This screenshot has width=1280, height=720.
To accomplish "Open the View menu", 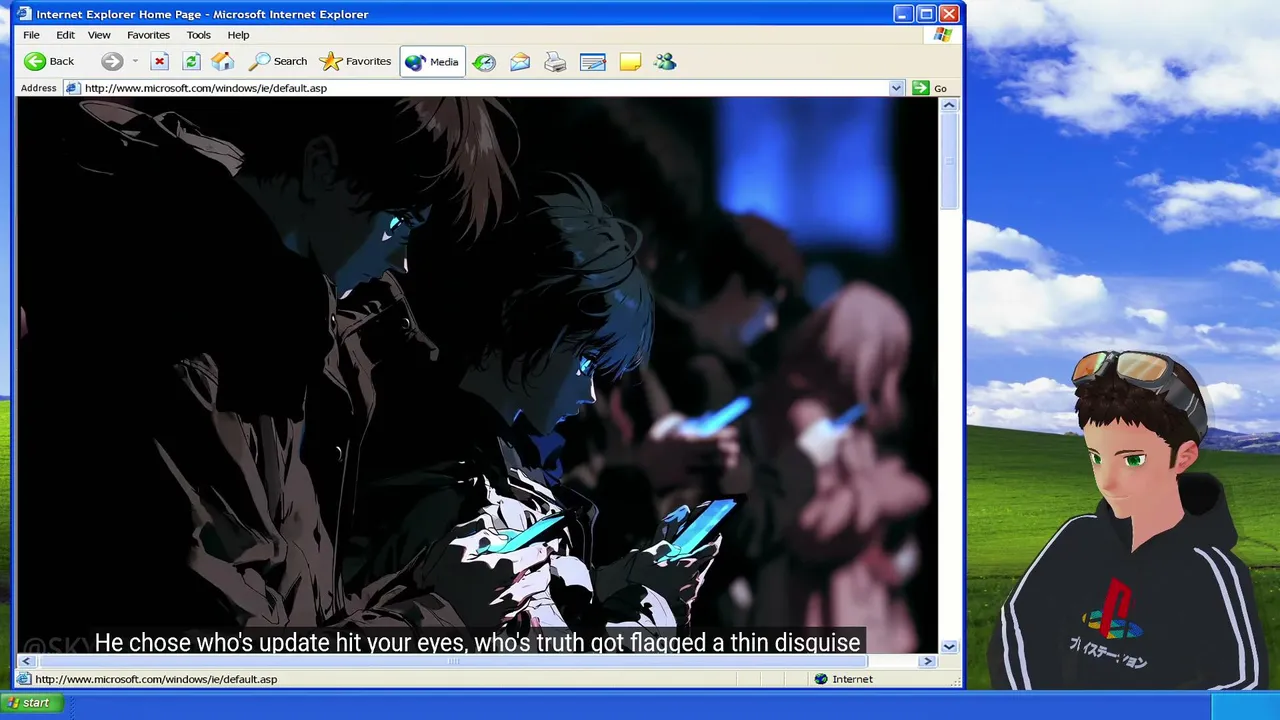I will pyautogui.click(x=99, y=35).
